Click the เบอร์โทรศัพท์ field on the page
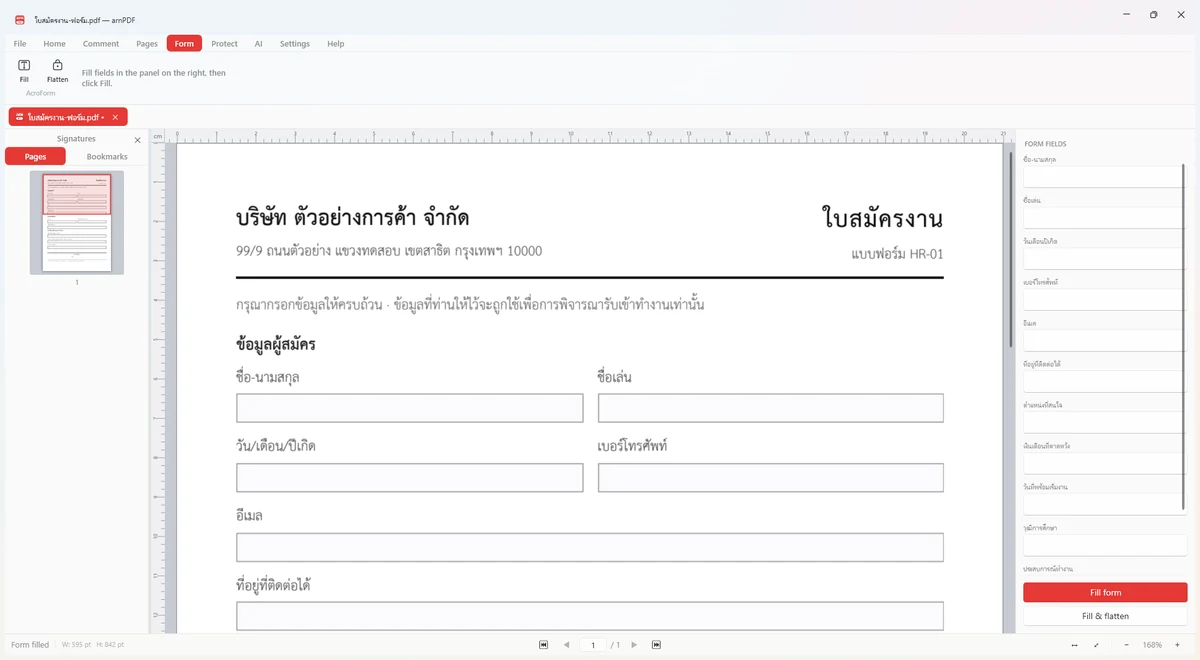This screenshot has width=1200, height=660. [771, 478]
